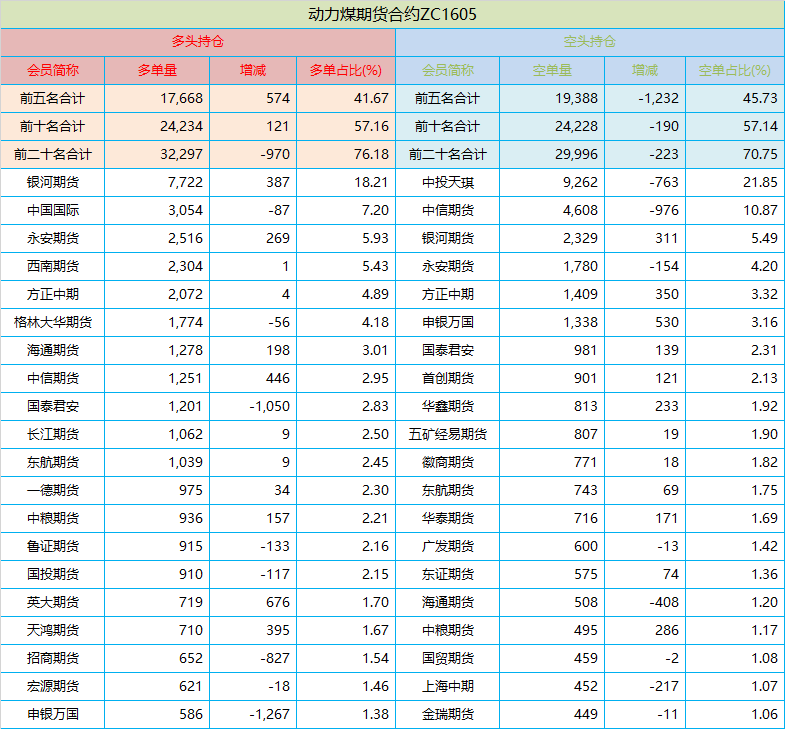Click short top-ten value 24,228

point(576,126)
